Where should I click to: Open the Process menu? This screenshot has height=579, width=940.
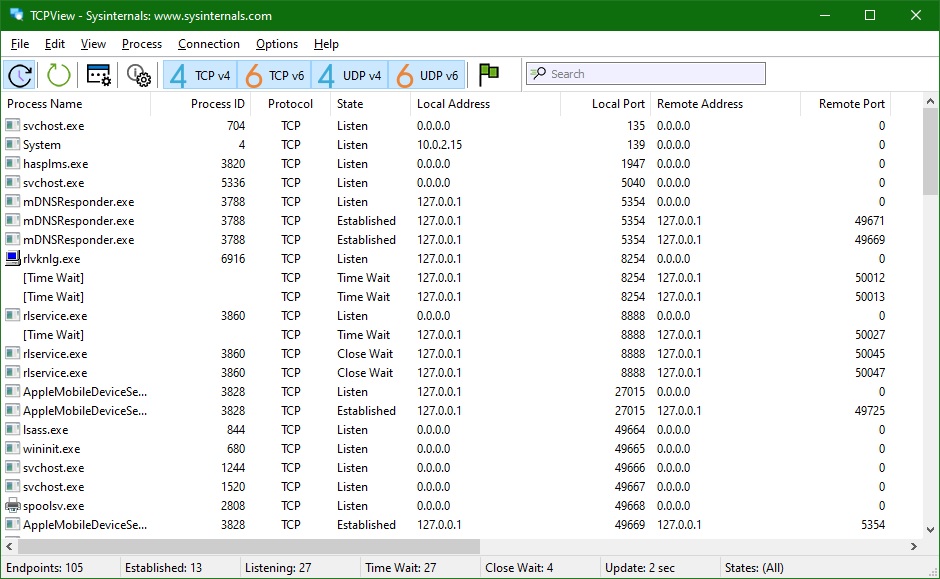click(141, 44)
